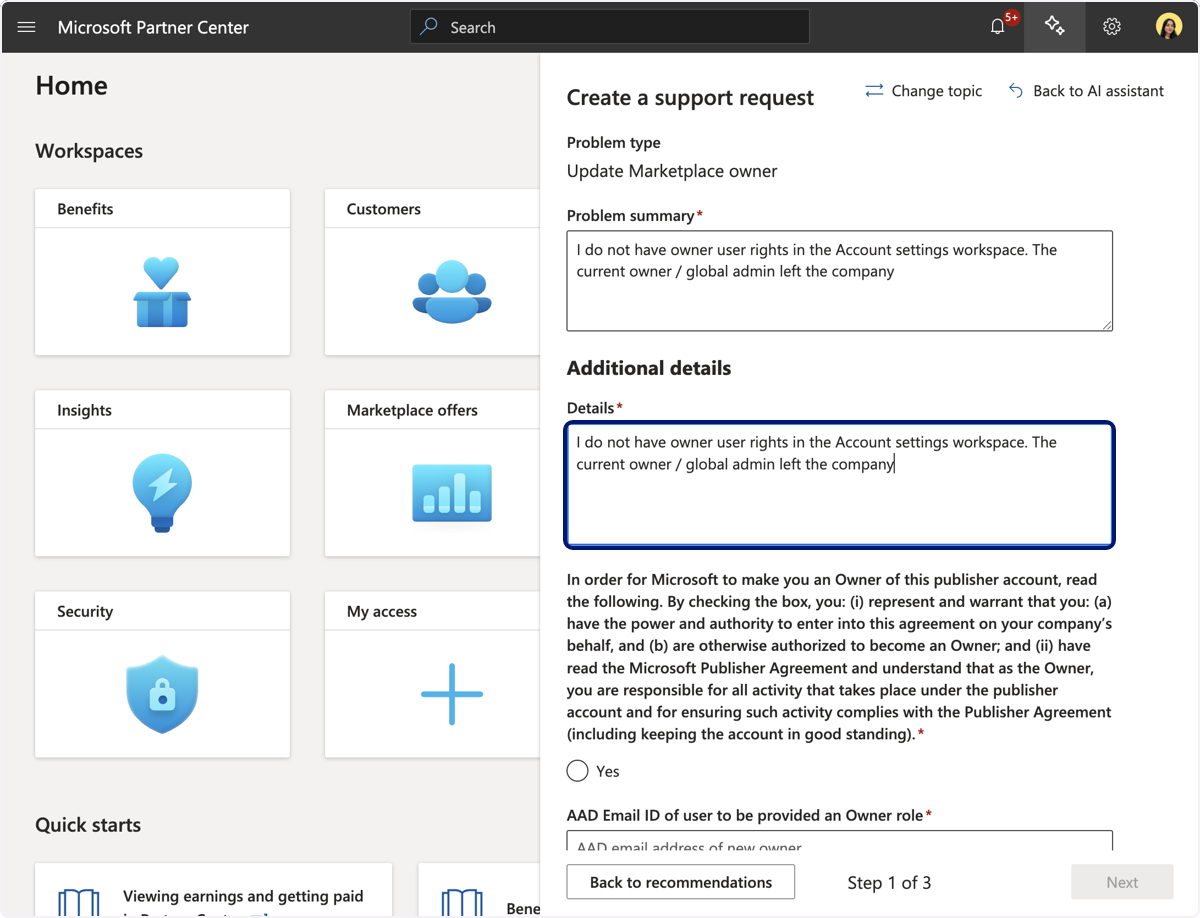Toggle the AI assistant sparkle icon
This screenshot has height=918, width=1200.
click(1054, 27)
